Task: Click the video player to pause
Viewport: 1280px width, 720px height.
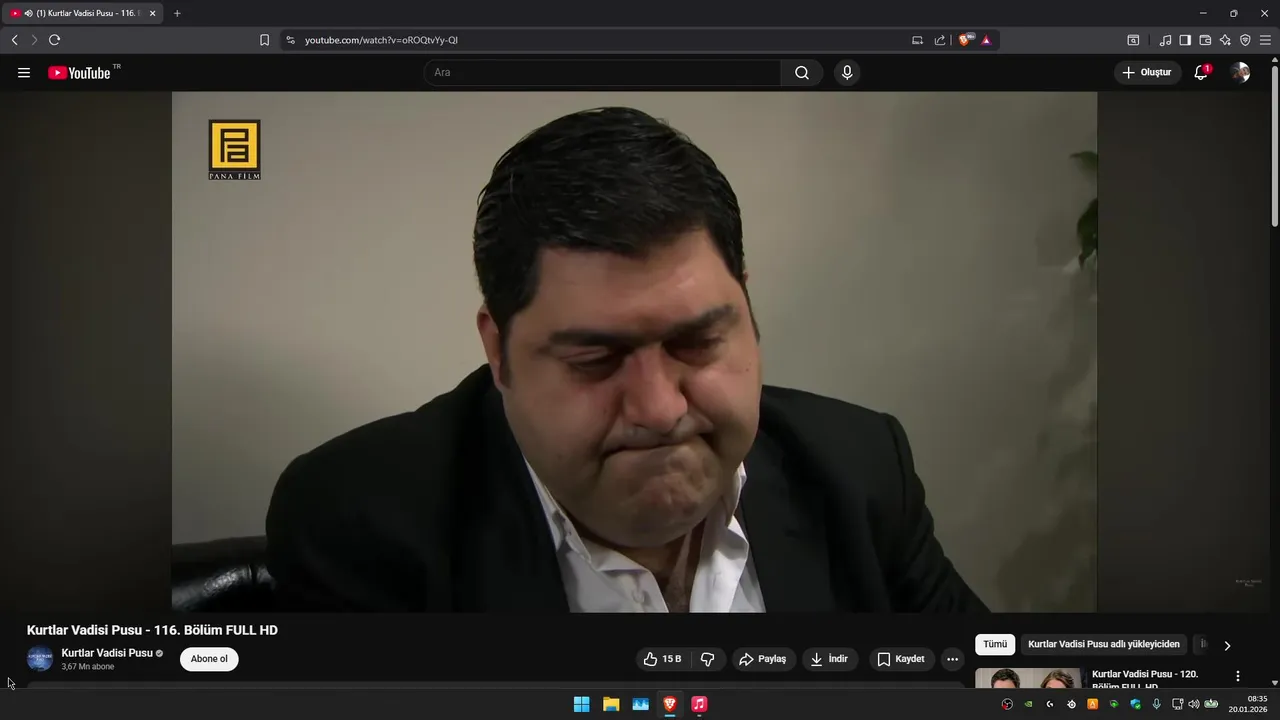Action: [x=634, y=352]
